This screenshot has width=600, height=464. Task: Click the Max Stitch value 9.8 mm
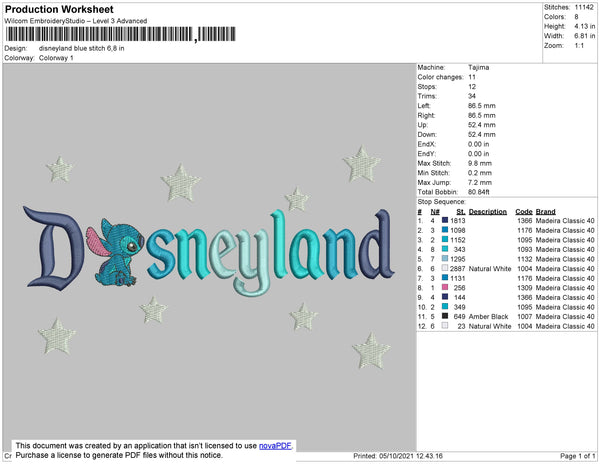point(480,163)
